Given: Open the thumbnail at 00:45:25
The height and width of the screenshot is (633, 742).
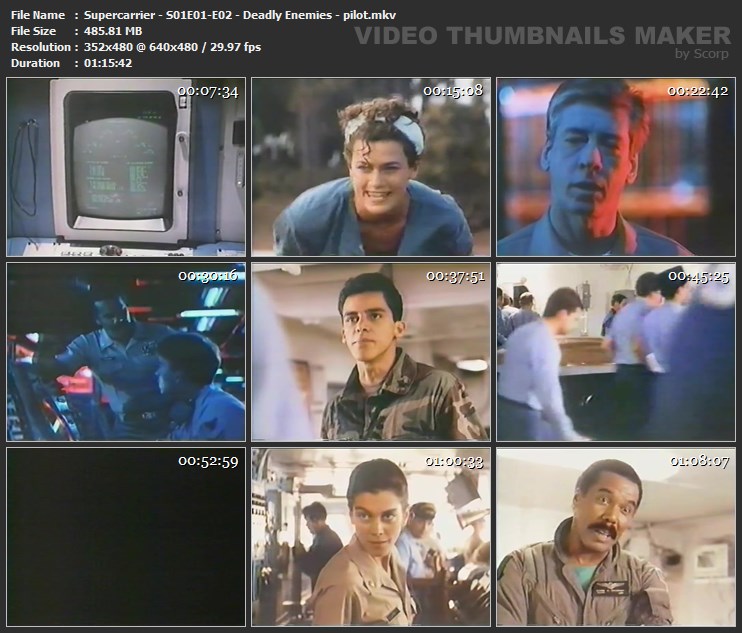Looking at the screenshot, I should (x=616, y=352).
